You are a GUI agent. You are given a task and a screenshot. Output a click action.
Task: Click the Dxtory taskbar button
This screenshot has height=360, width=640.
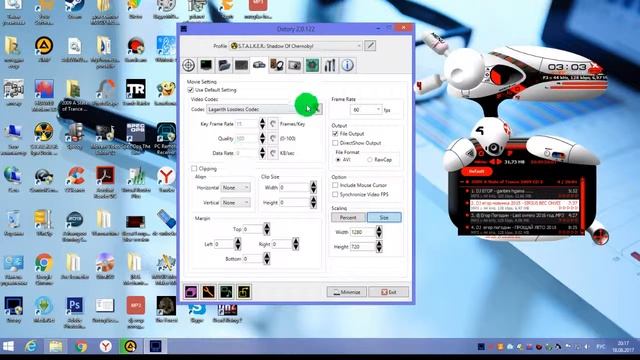(156, 347)
